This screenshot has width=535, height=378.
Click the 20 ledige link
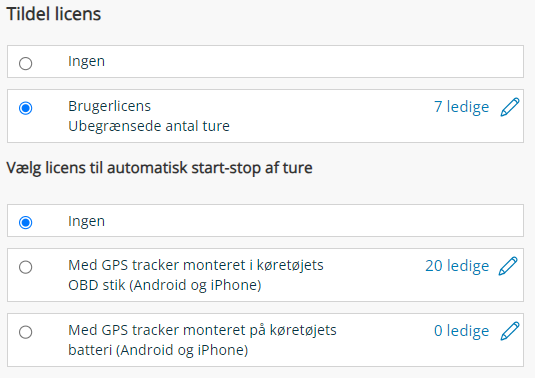[457, 266]
